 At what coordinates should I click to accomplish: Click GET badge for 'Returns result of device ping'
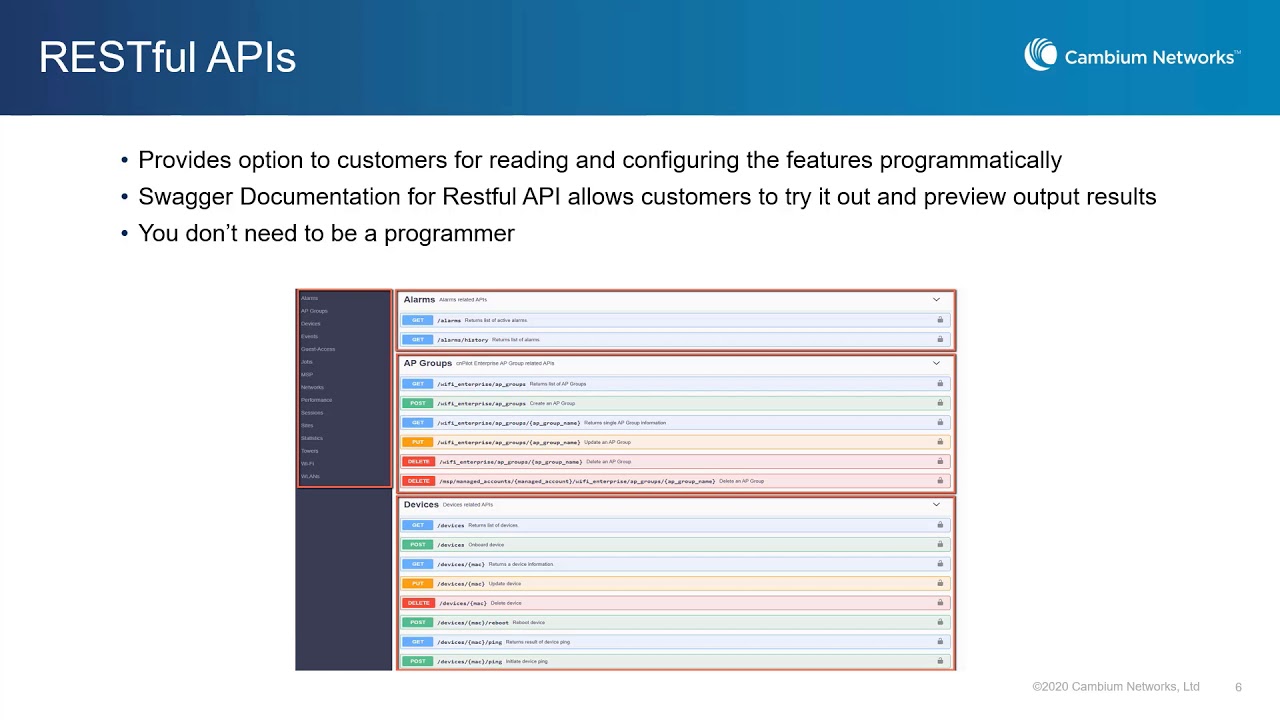pyautogui.click(x=418, y=642)
